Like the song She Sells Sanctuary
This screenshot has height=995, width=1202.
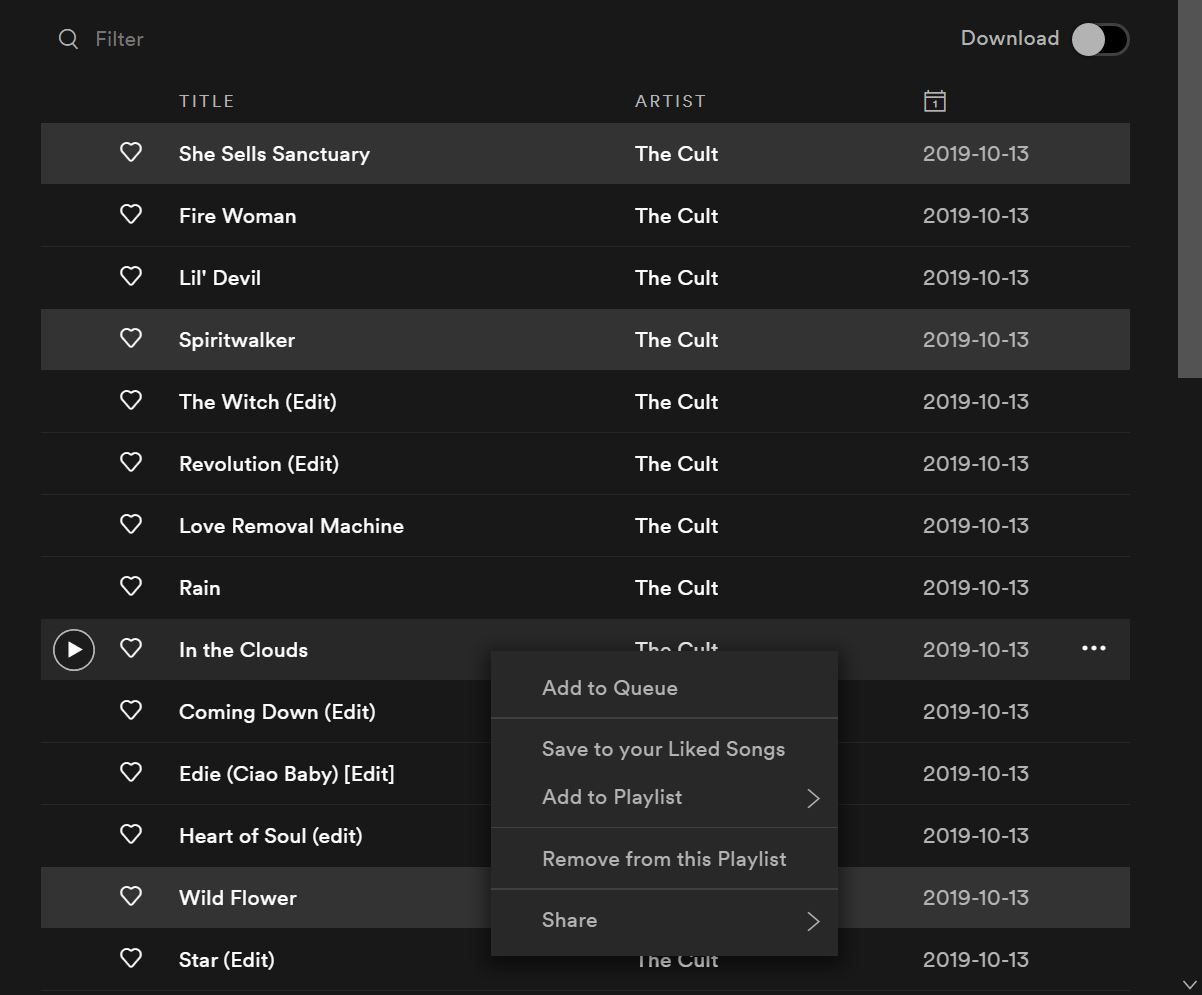131,152
